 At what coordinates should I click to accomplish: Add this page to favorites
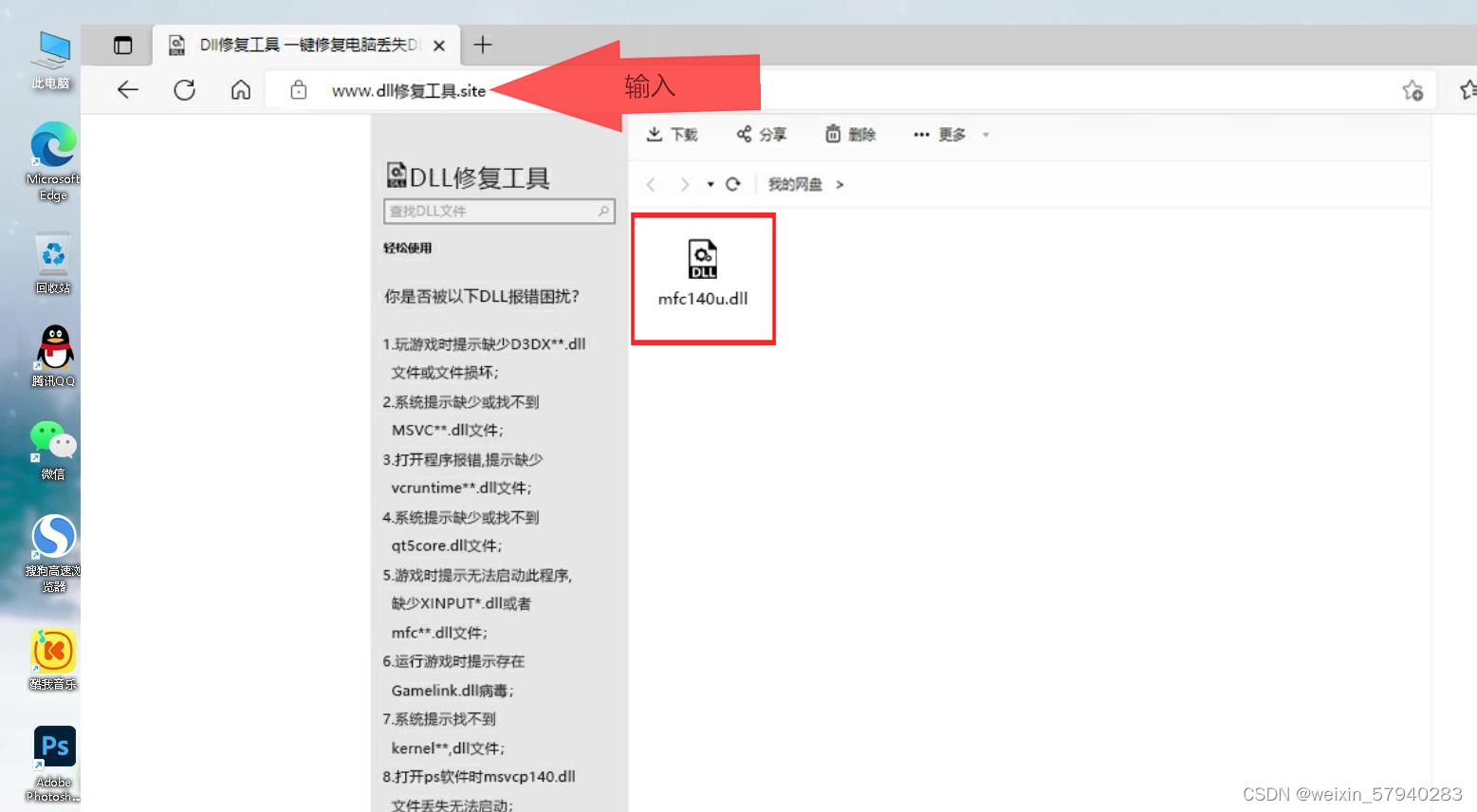[1412, 90]
